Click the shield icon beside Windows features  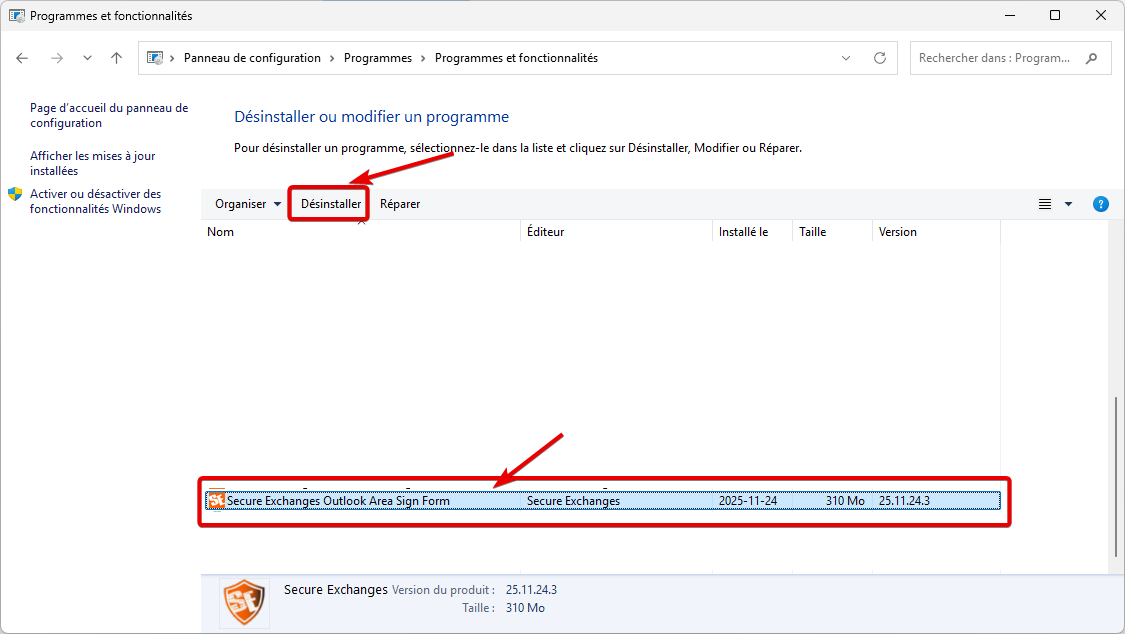[15, 194]
